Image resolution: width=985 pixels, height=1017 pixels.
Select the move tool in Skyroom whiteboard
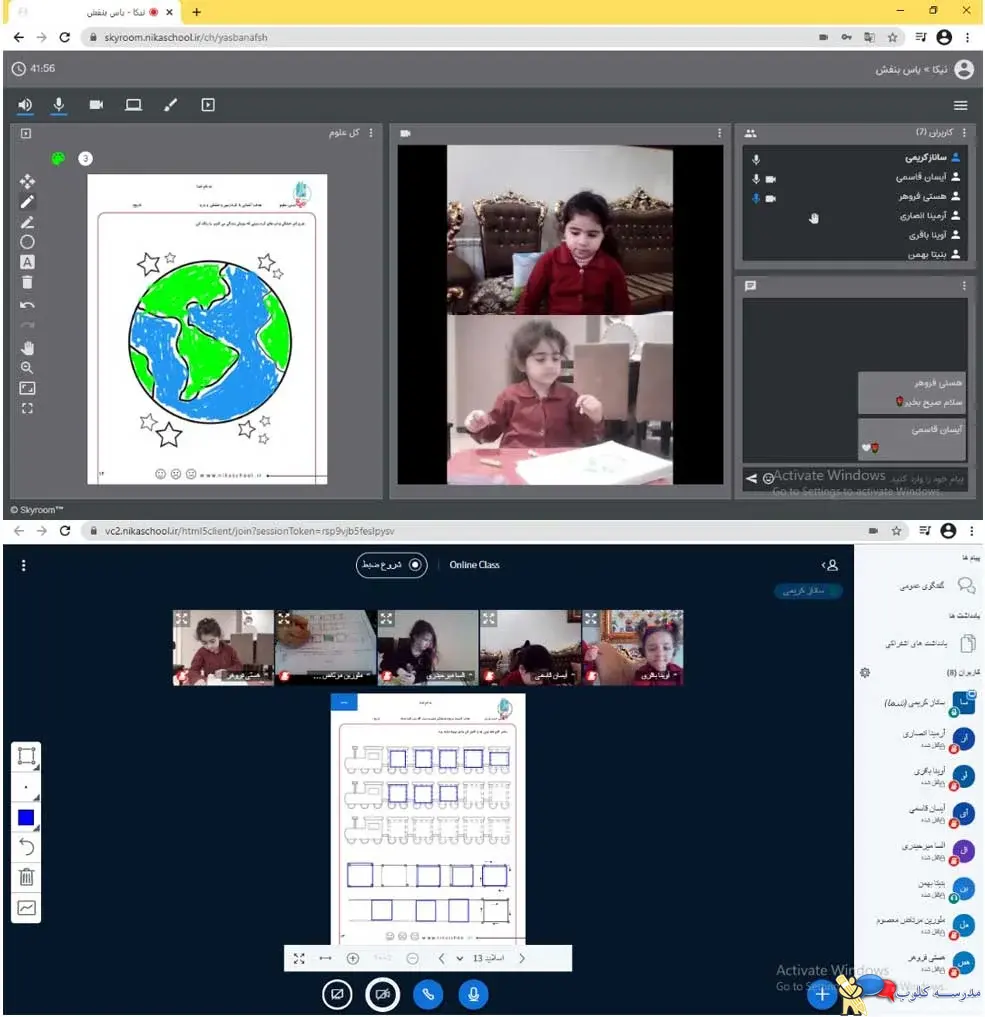tap(27, 181)
